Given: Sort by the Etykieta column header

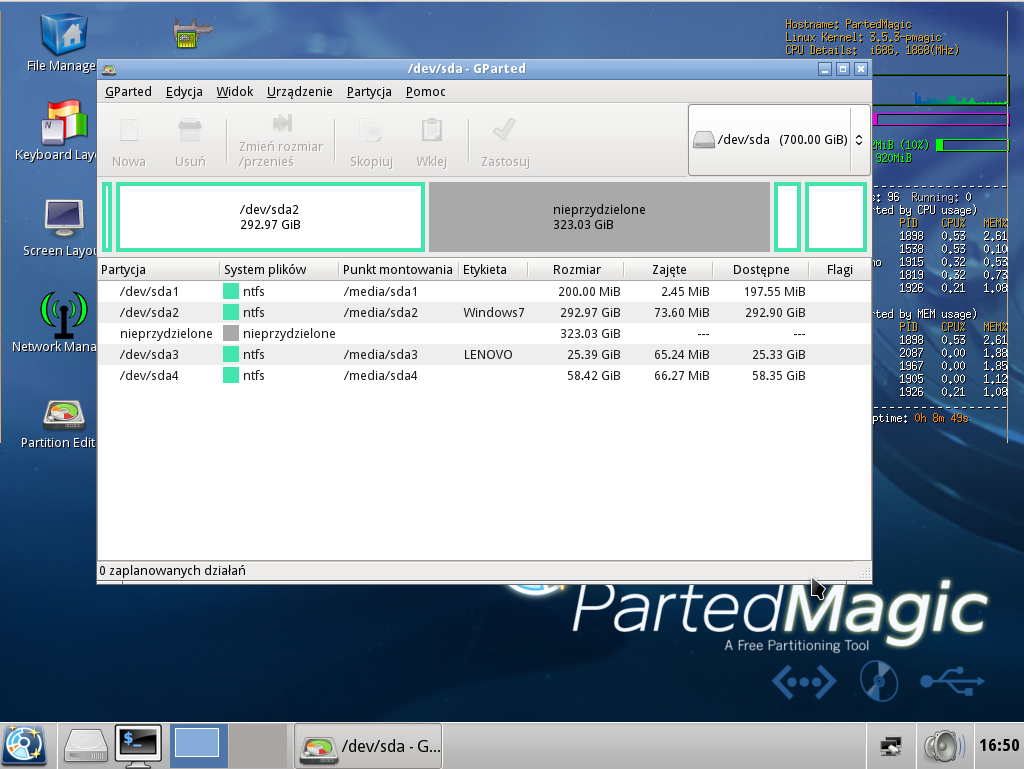Looking at the screenshot, I should coord(493,270).
